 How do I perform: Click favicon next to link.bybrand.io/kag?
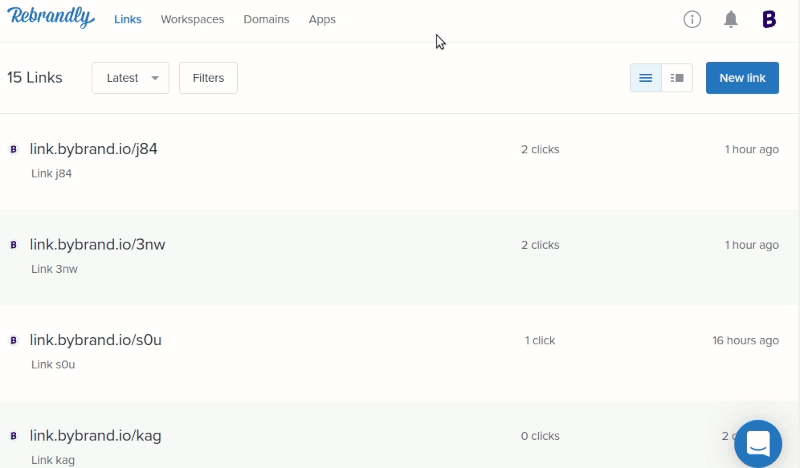click(x=14, y=436)
